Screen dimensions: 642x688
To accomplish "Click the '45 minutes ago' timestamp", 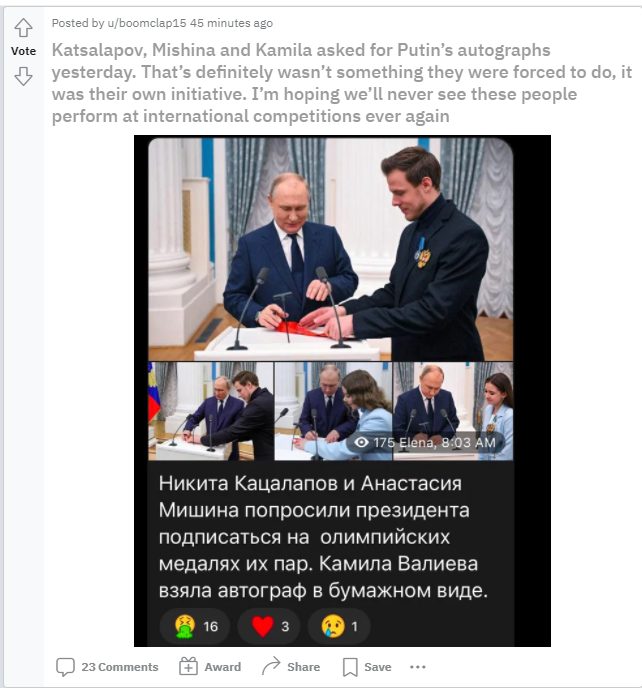I will tap(231, 23).
